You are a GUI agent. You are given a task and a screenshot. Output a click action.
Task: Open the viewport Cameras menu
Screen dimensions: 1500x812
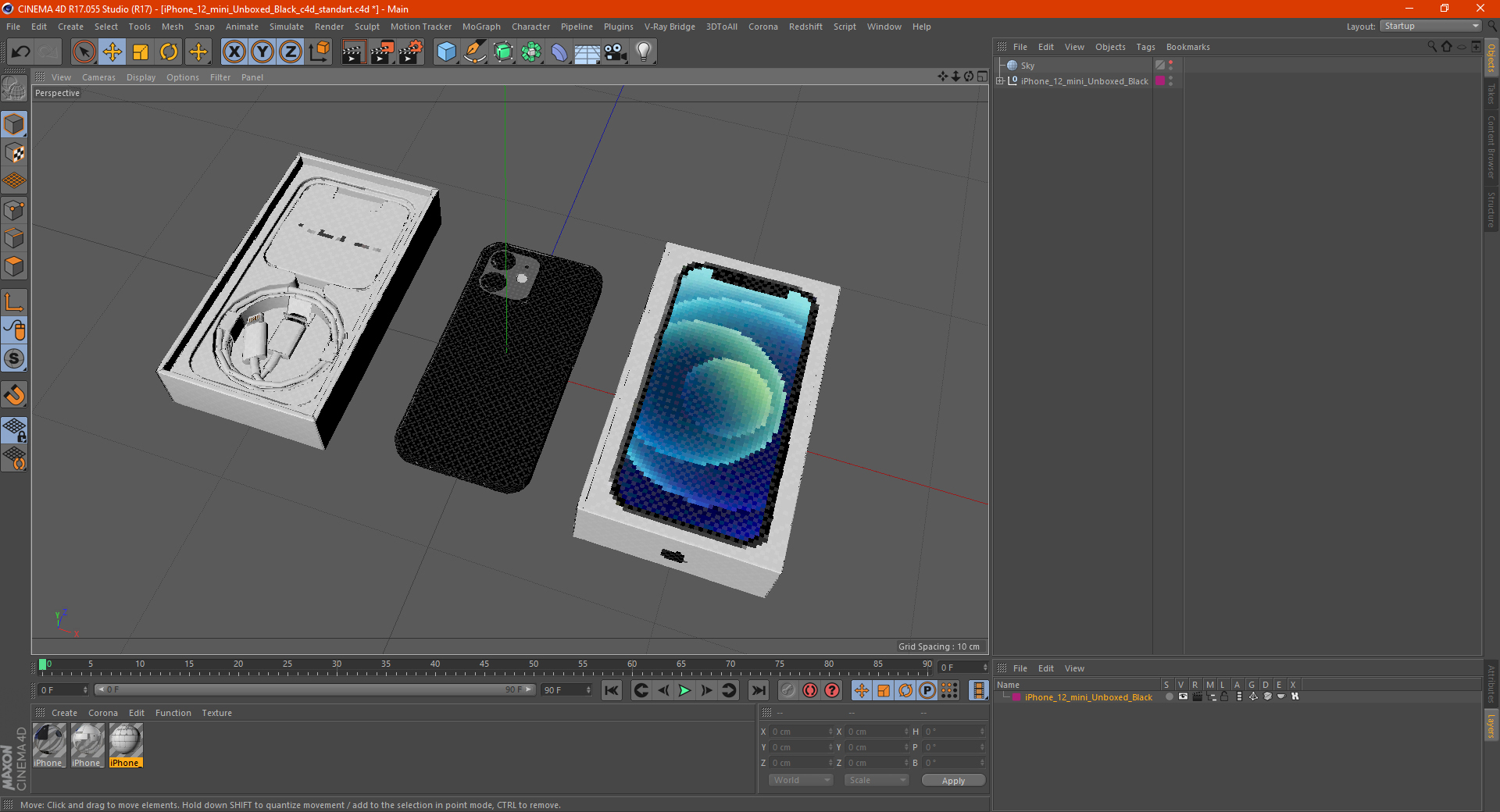98,77
